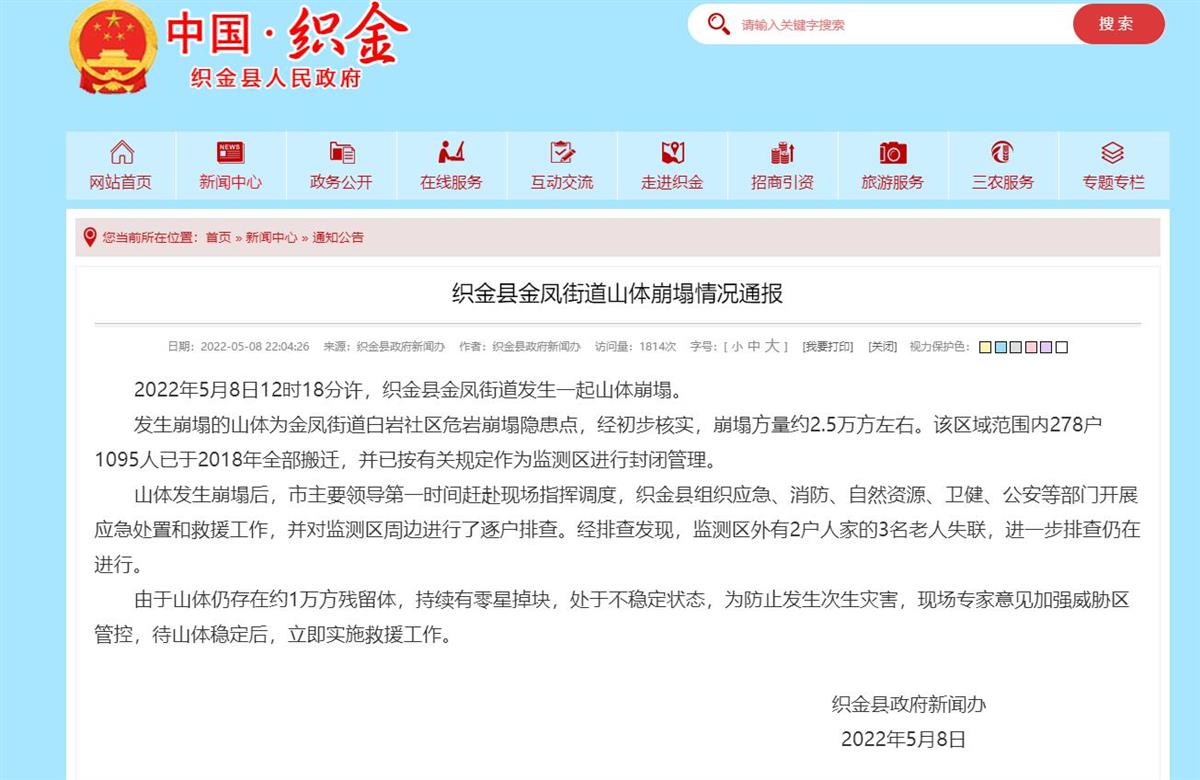
Task: Click the camera icon above 旅游服务
Action: (893, 153)
